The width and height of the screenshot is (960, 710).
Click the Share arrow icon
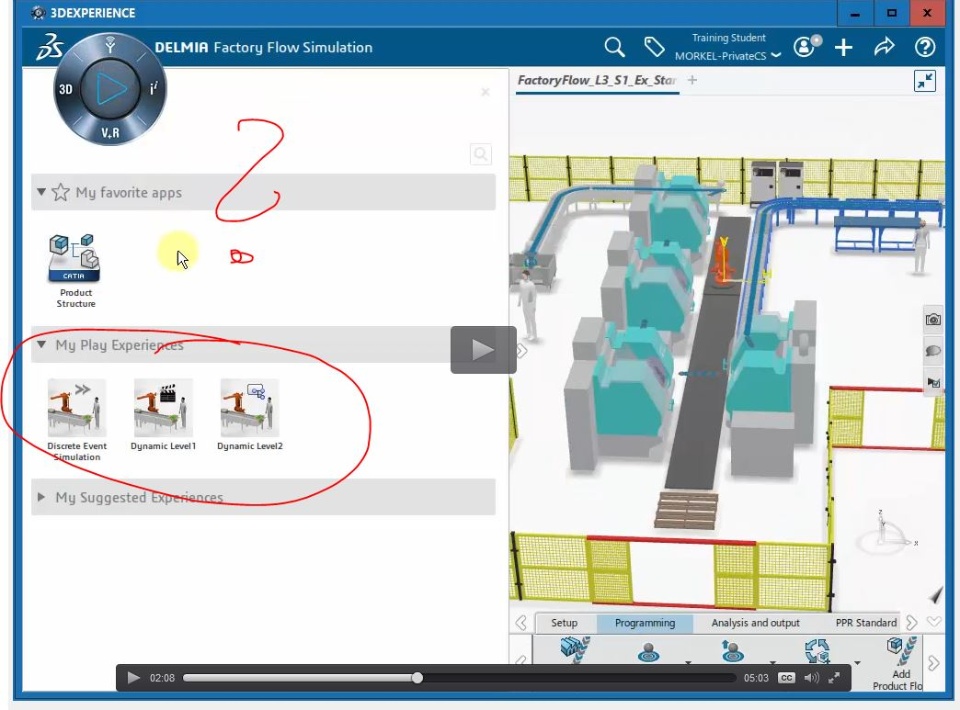click(x=884, y=47)
